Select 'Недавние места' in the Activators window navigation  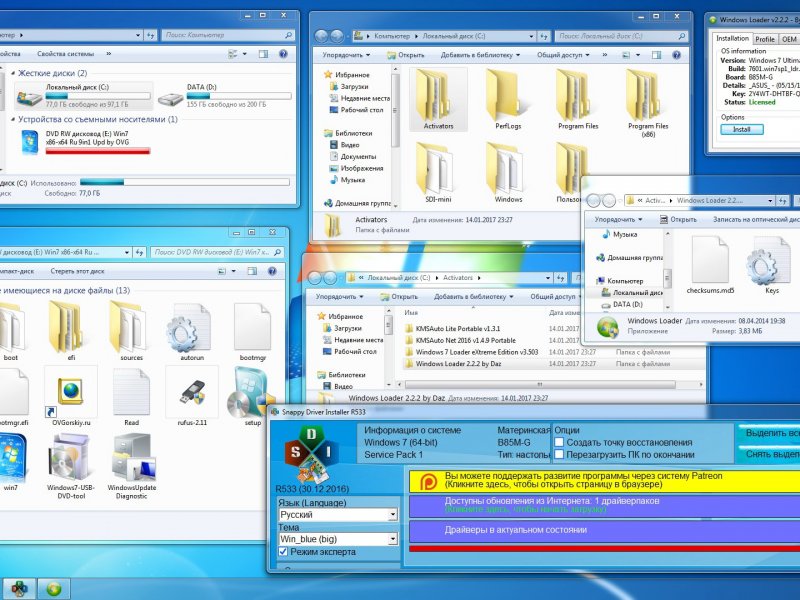click(353, 340)
